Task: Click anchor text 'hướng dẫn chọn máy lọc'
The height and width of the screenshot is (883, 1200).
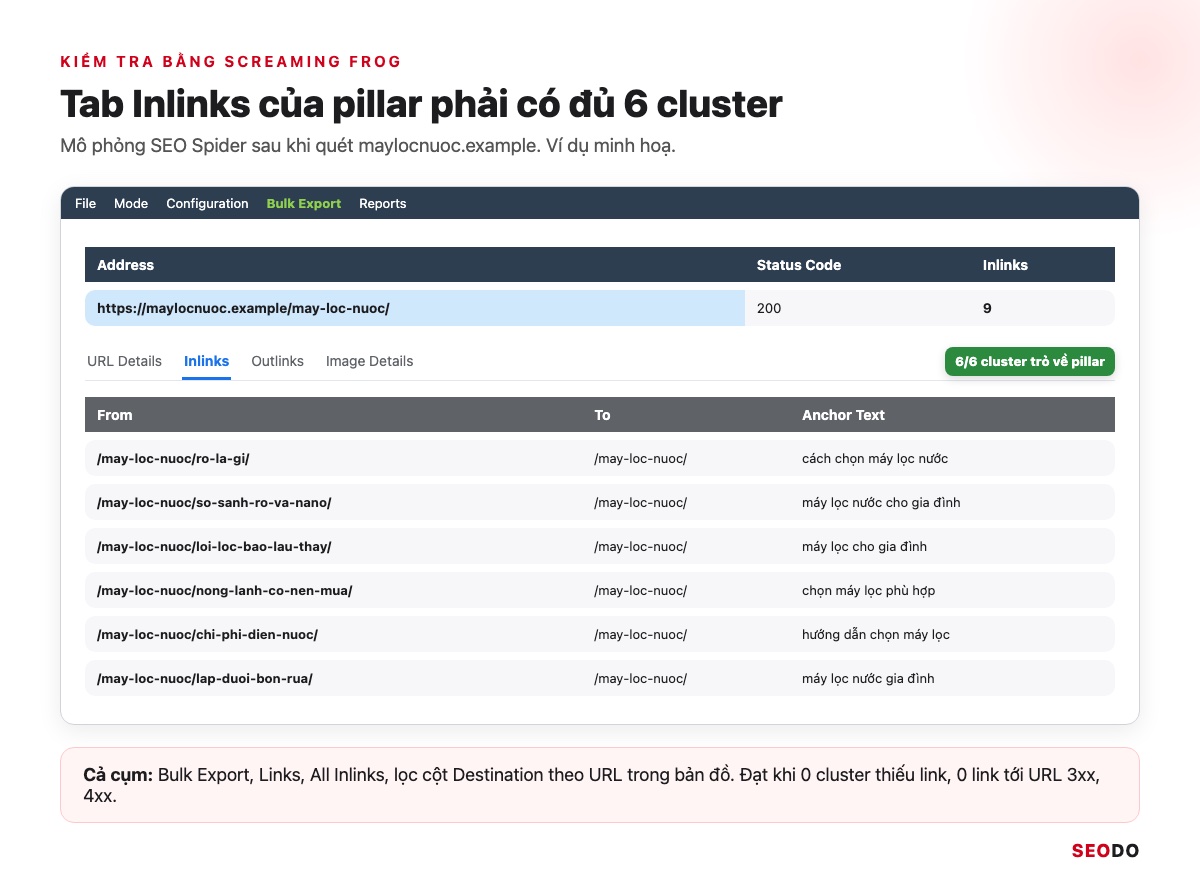Action: coord(876,634)
